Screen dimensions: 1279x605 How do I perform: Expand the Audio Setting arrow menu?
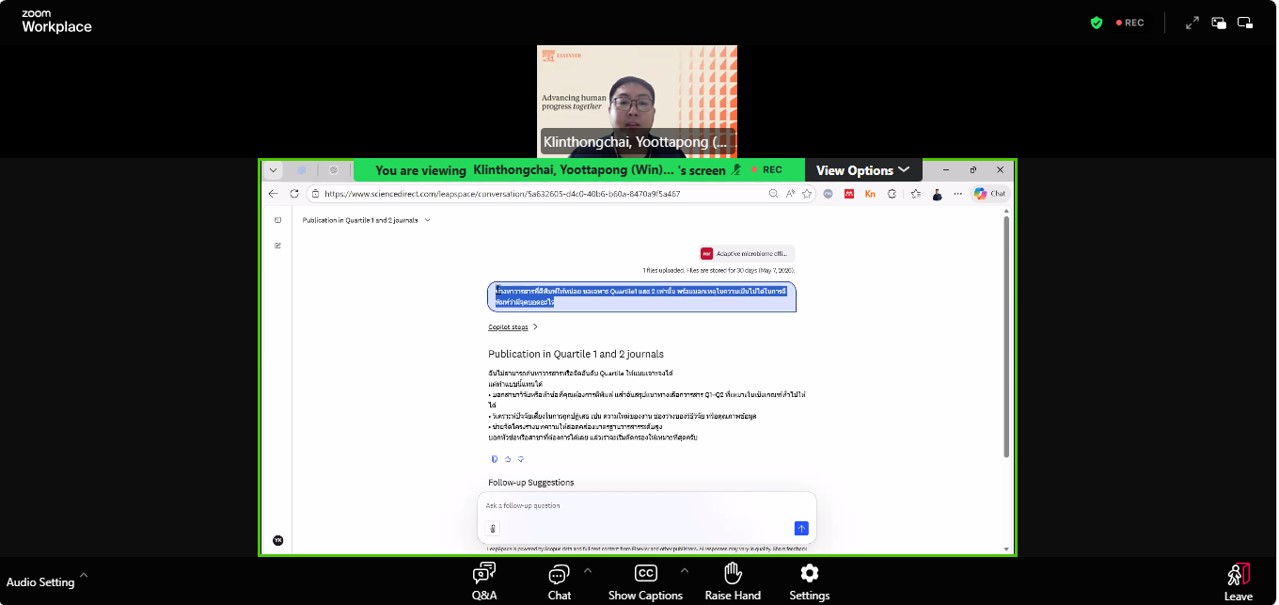tap(84, 575)
